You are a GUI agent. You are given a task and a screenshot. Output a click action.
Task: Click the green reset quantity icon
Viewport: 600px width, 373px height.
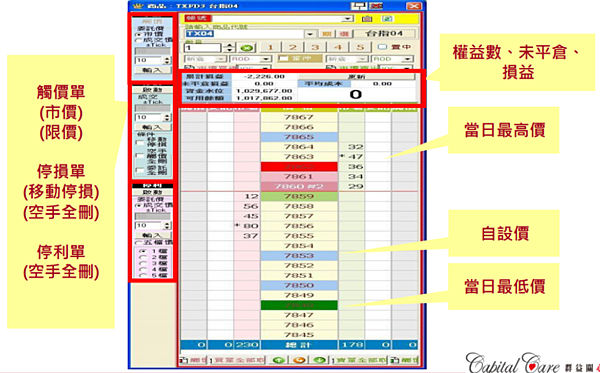pos(247,48)
